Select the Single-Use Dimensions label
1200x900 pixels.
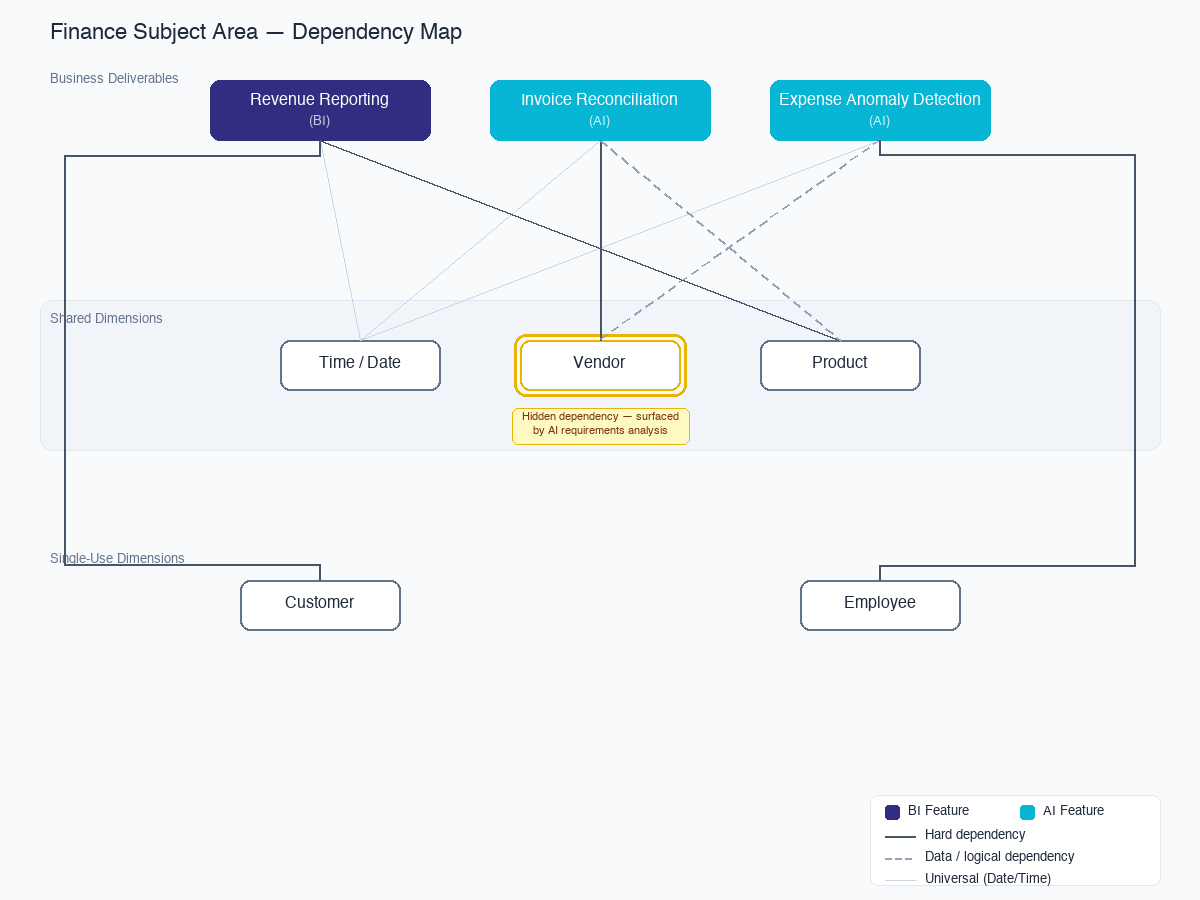tap(117, 558)
